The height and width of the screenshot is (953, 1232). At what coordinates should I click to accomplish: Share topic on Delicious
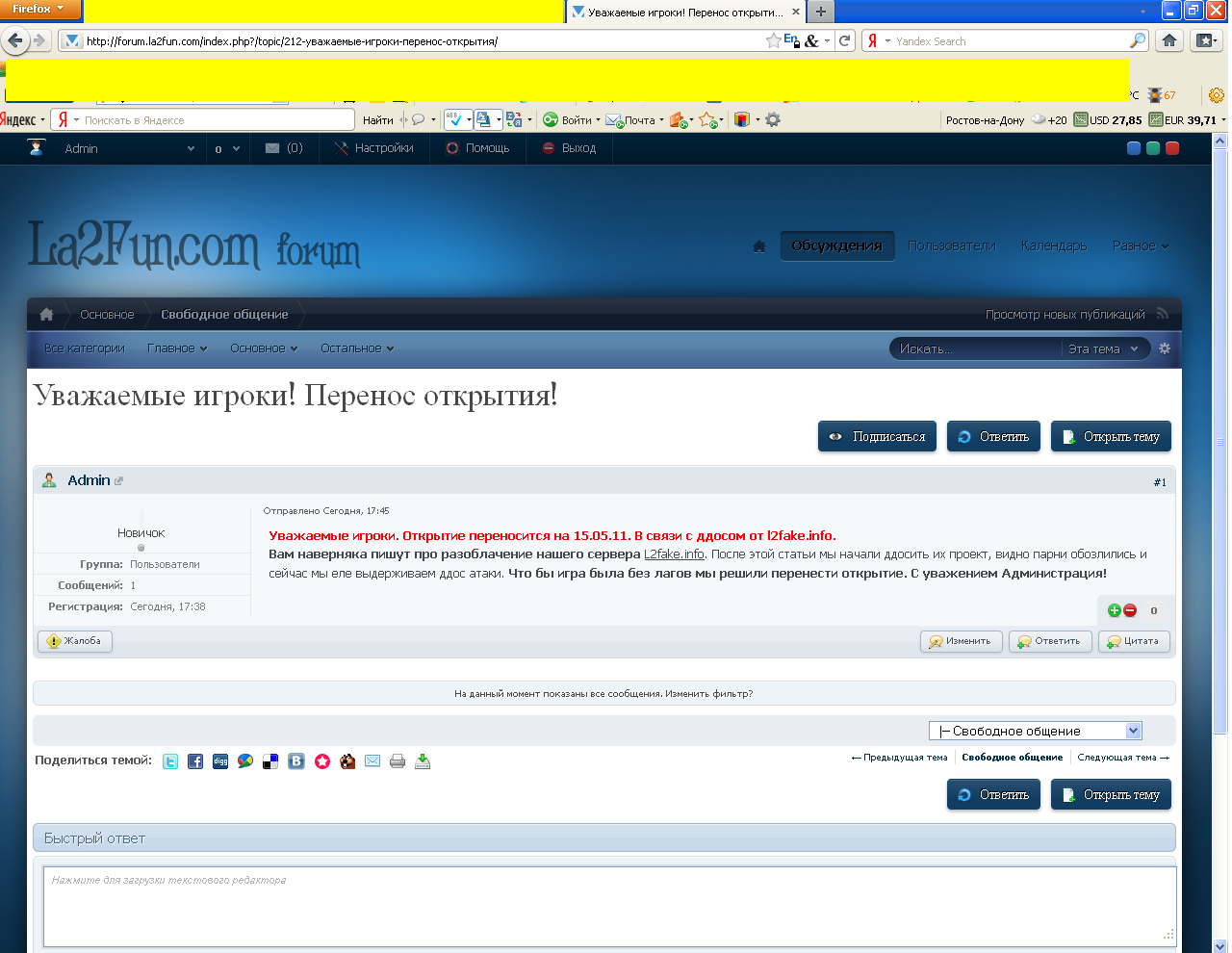point(270,761)
